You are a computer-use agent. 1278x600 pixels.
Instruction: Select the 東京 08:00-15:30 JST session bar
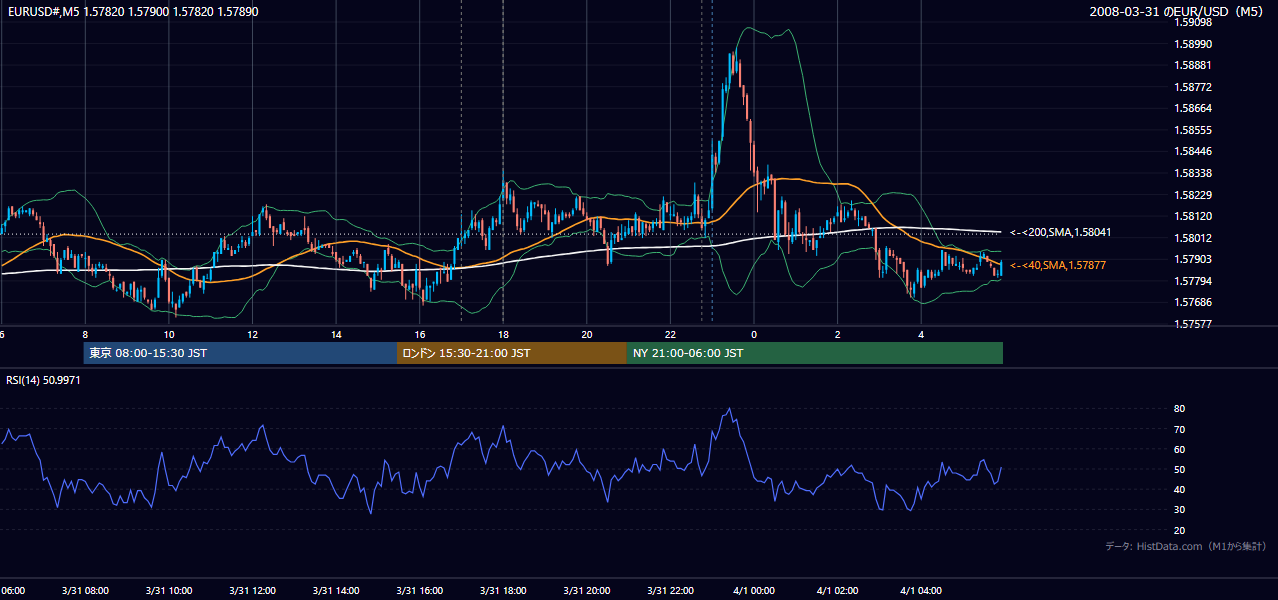coord(240,353)
